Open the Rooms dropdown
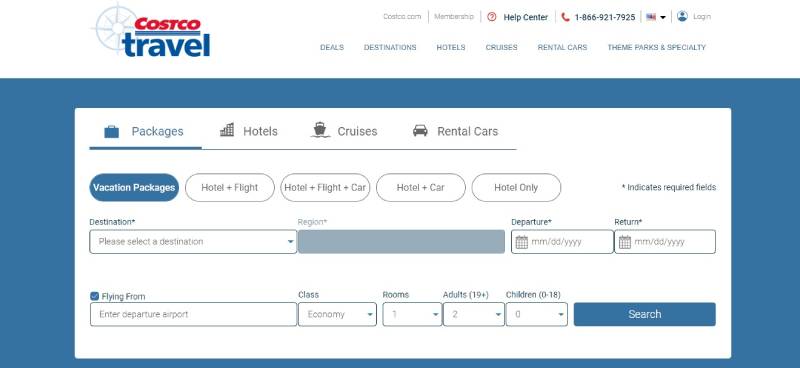This screenshot has height=368, width=800. [412, 314]
